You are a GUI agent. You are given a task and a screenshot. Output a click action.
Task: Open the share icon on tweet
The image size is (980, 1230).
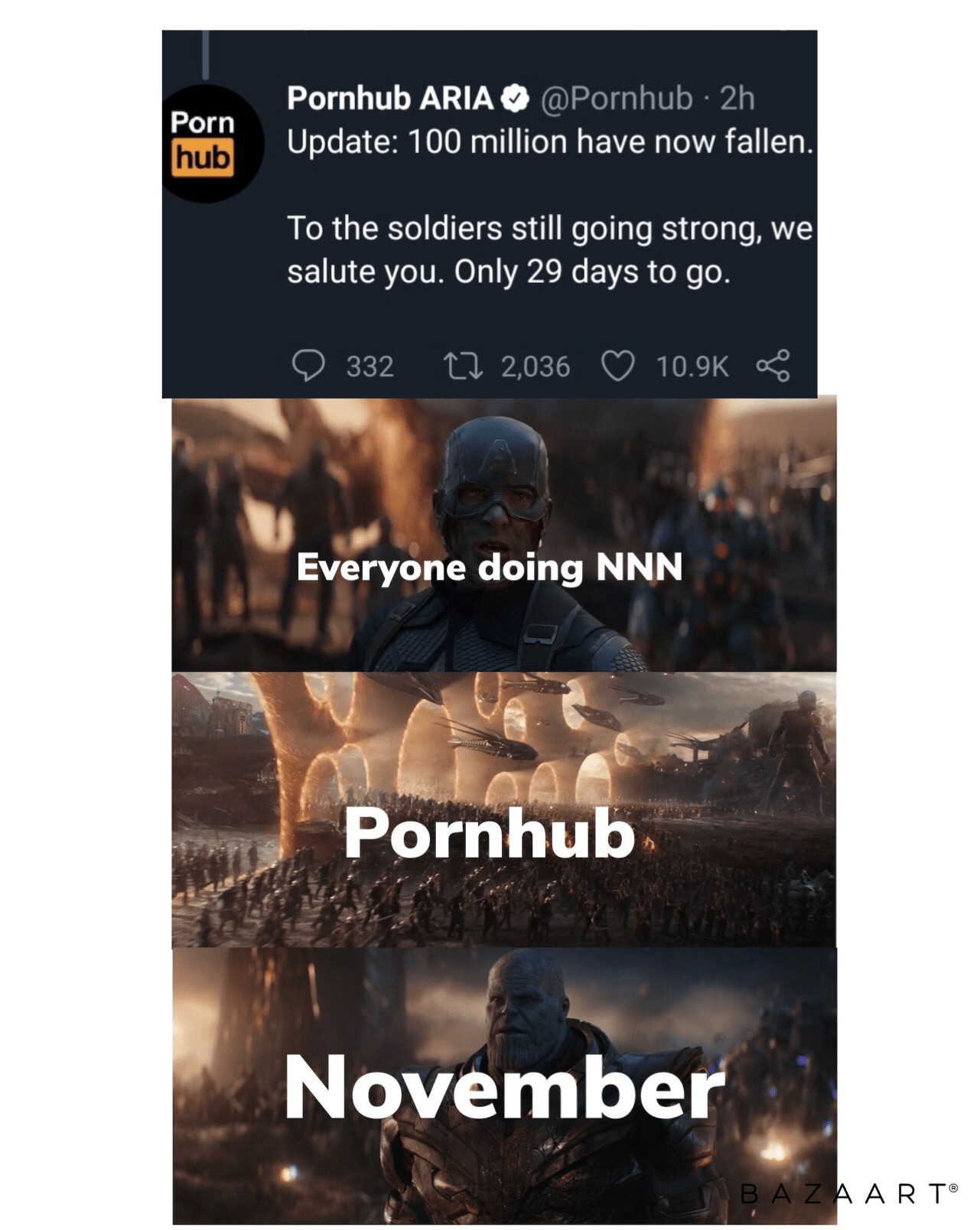point(773,366)
